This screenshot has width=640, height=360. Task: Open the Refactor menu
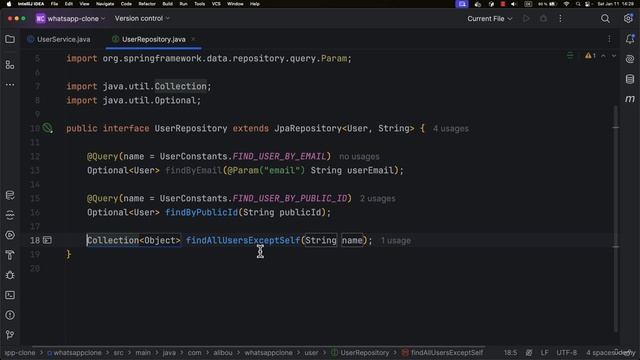pyautogui.click(x=147, y=4)
